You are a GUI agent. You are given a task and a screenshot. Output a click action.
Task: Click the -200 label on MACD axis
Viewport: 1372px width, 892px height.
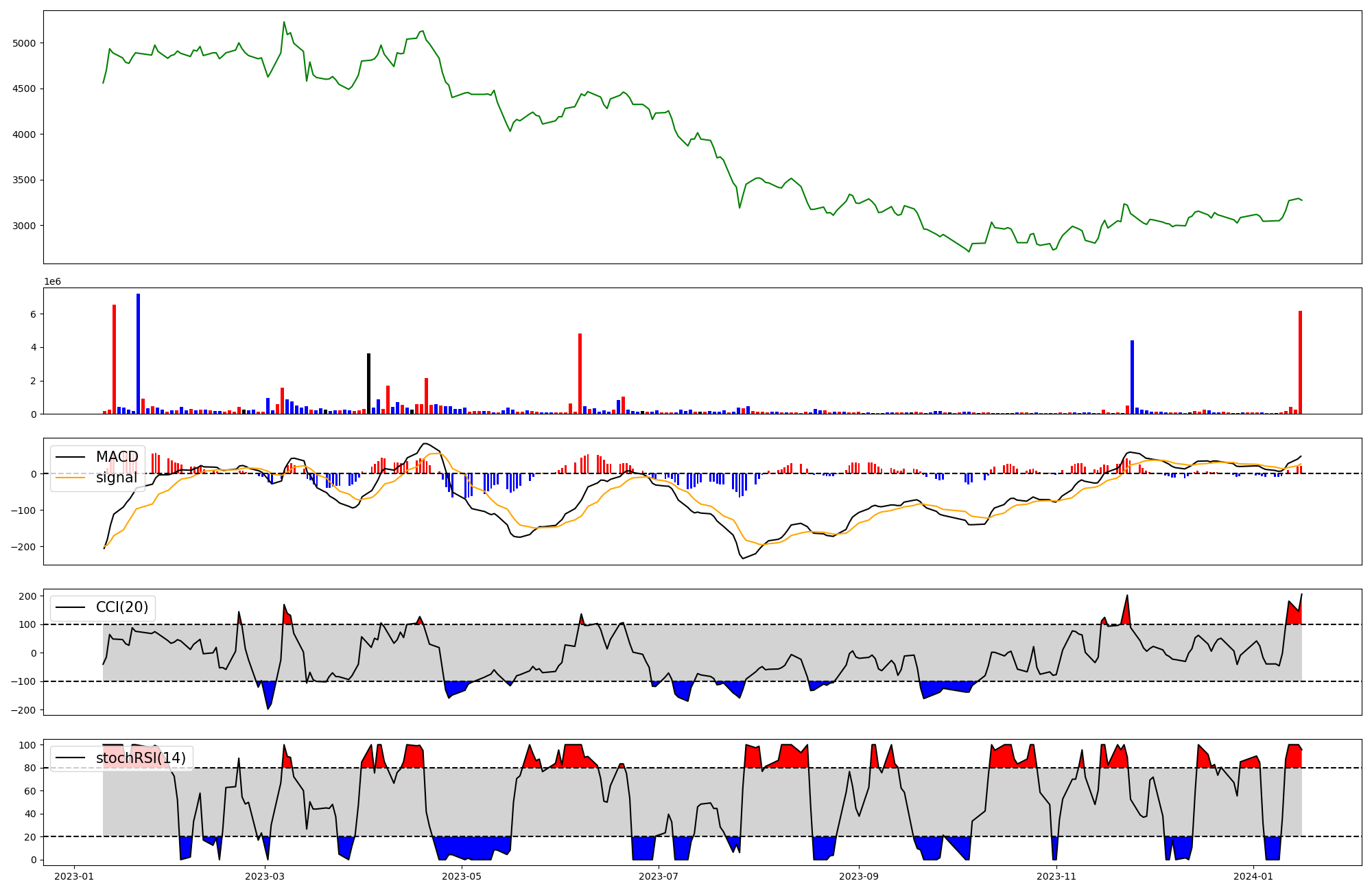[x=24, y=547]
